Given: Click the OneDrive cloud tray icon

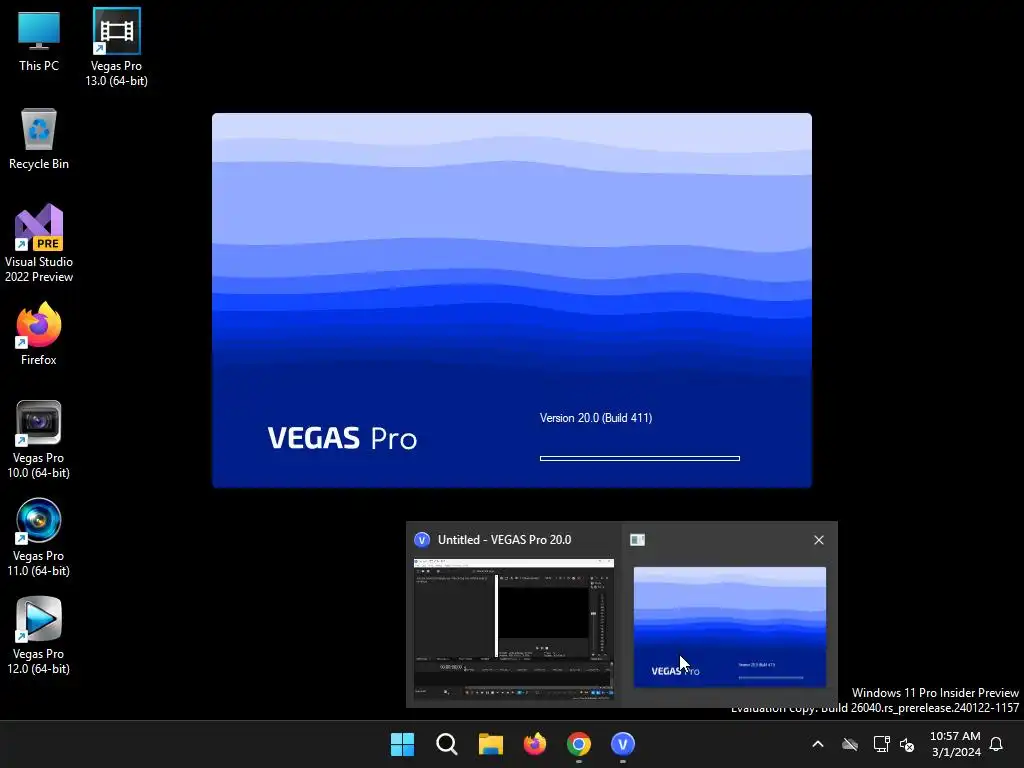Looking at the screenshot, I should point(850,744).
